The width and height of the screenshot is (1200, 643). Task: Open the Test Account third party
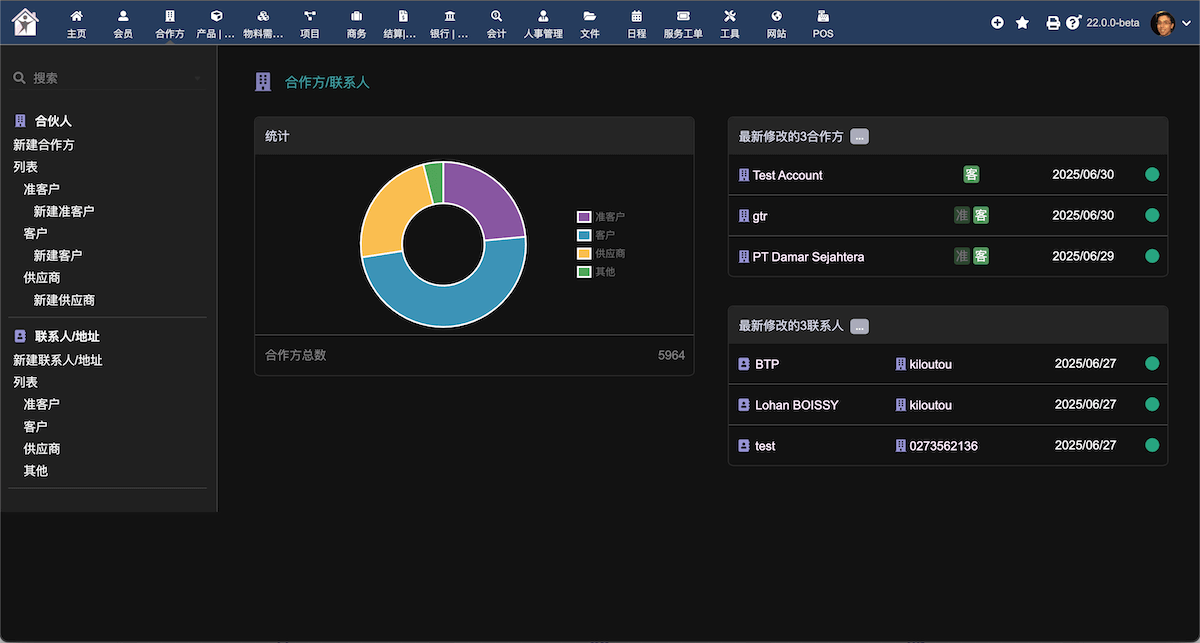(787, 175)
